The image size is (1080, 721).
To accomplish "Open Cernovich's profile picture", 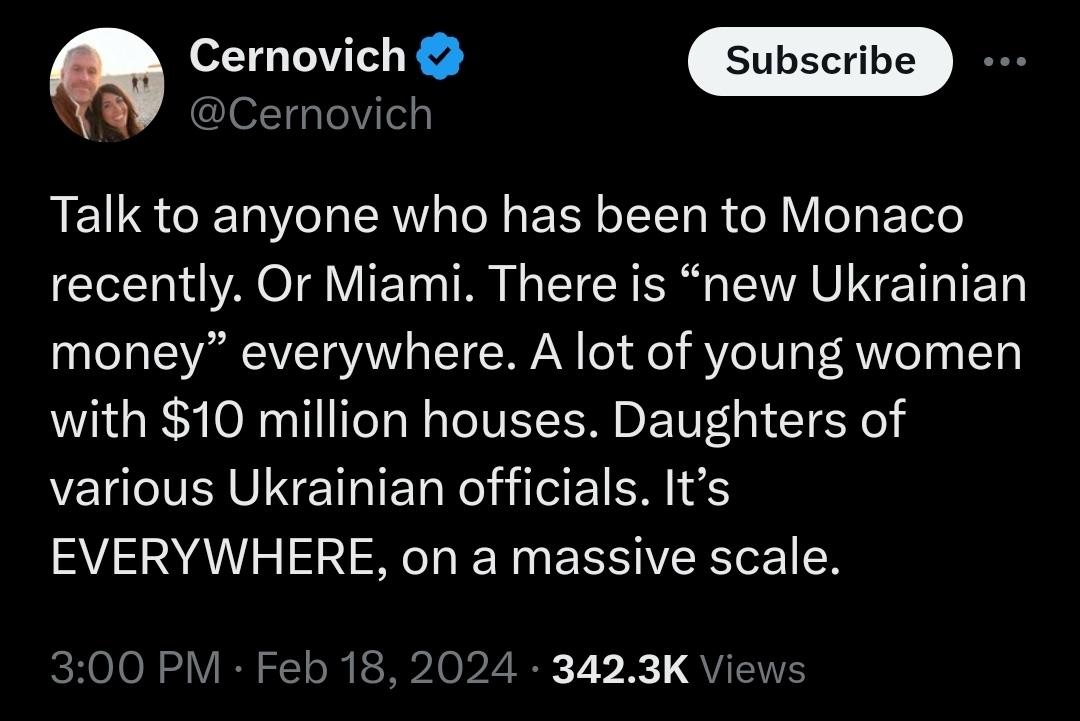I will click(106, 85).
